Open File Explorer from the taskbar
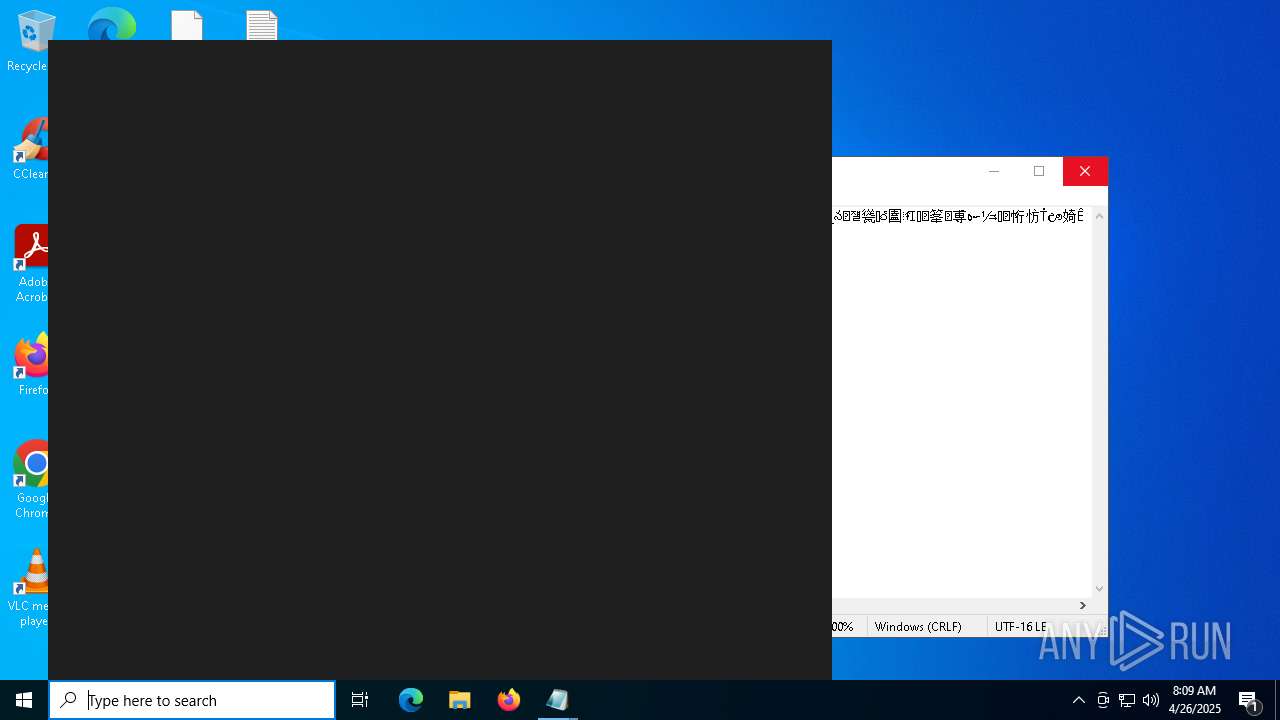Screen dimensions: 1280x720 (x=460, y=700)
